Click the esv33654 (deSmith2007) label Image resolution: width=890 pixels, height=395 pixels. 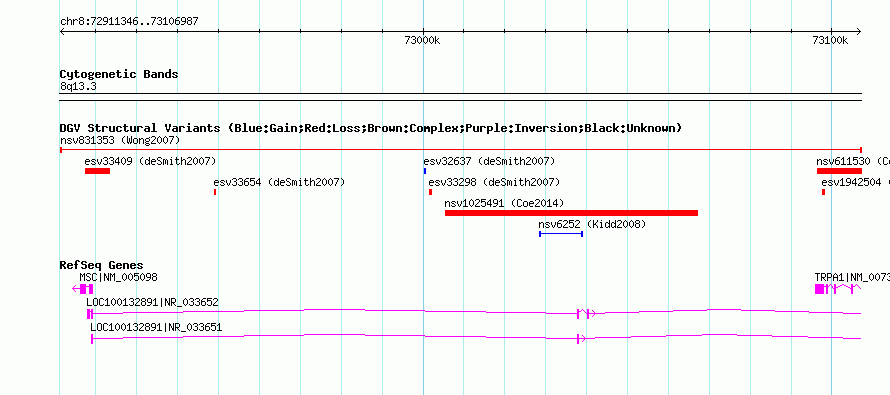(279, 182)
